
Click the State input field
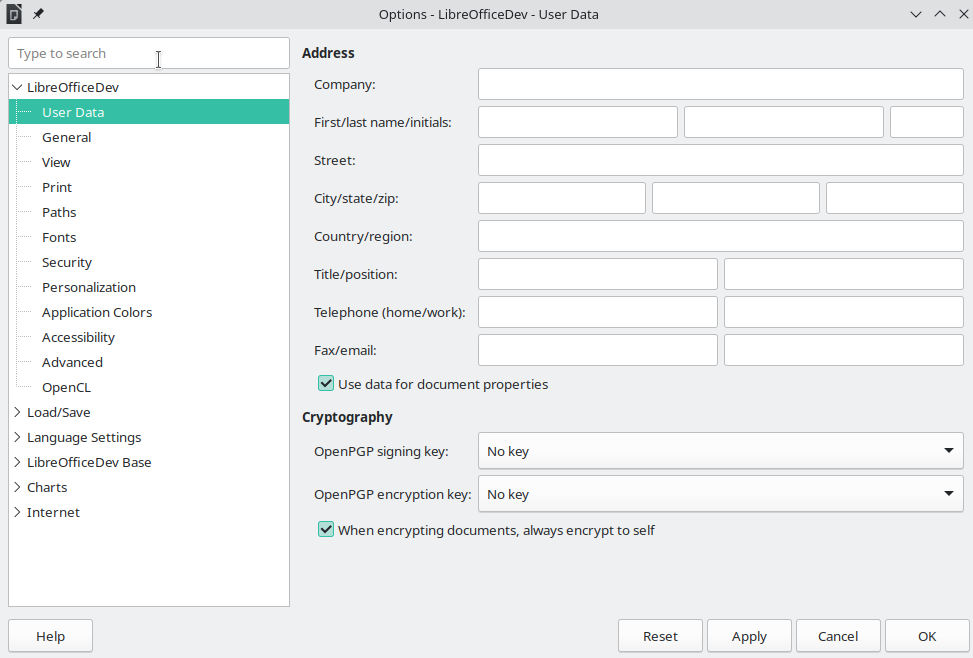point(735,198)
